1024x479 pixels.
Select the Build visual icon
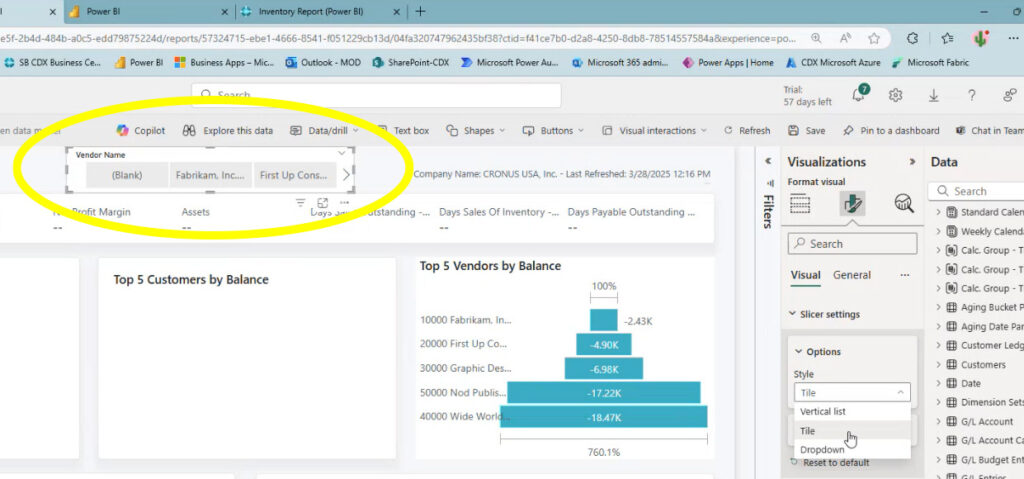[x=800, y=204]
